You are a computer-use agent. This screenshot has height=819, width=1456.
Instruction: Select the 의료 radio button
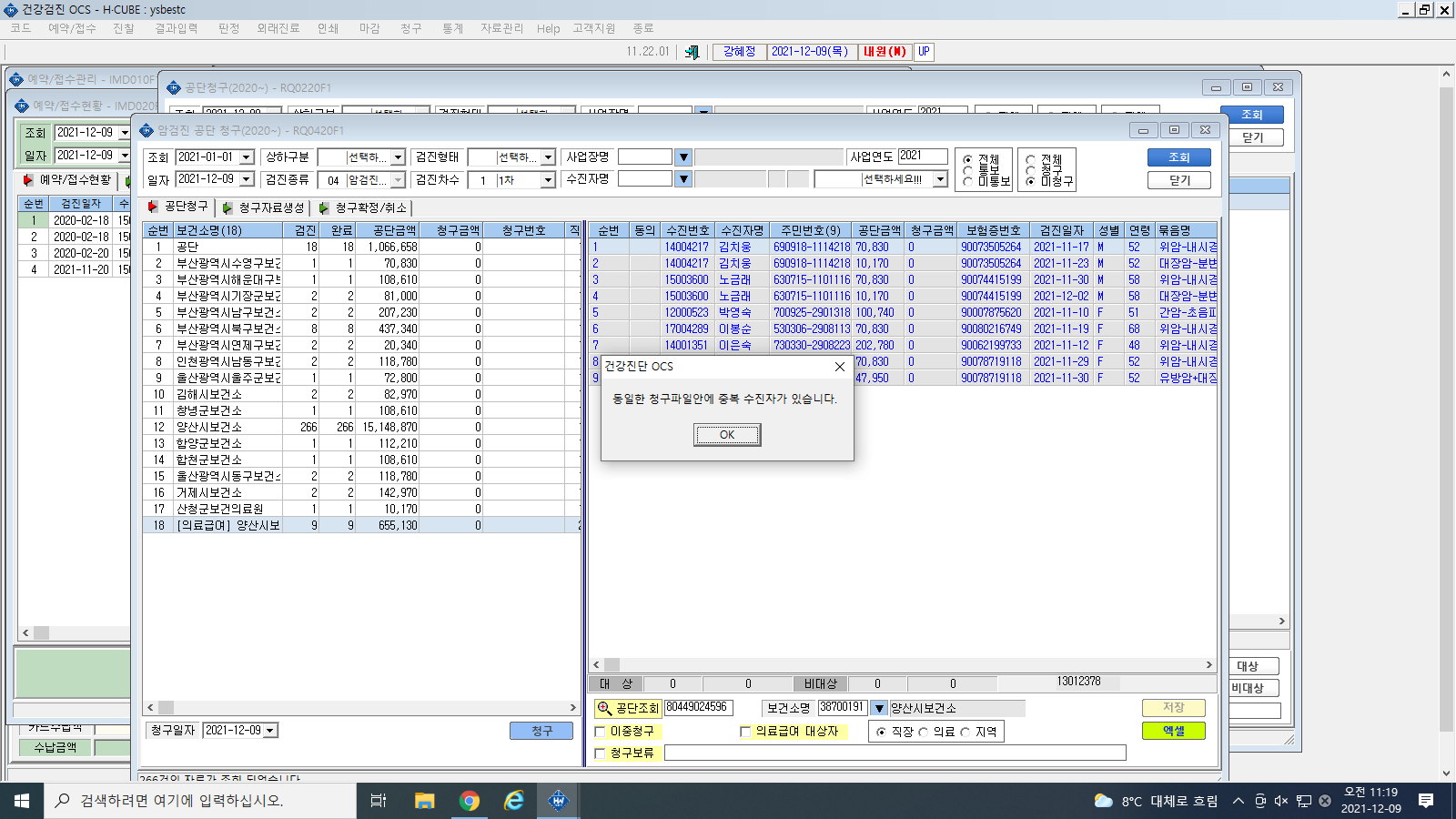click(x=923, y=732)
